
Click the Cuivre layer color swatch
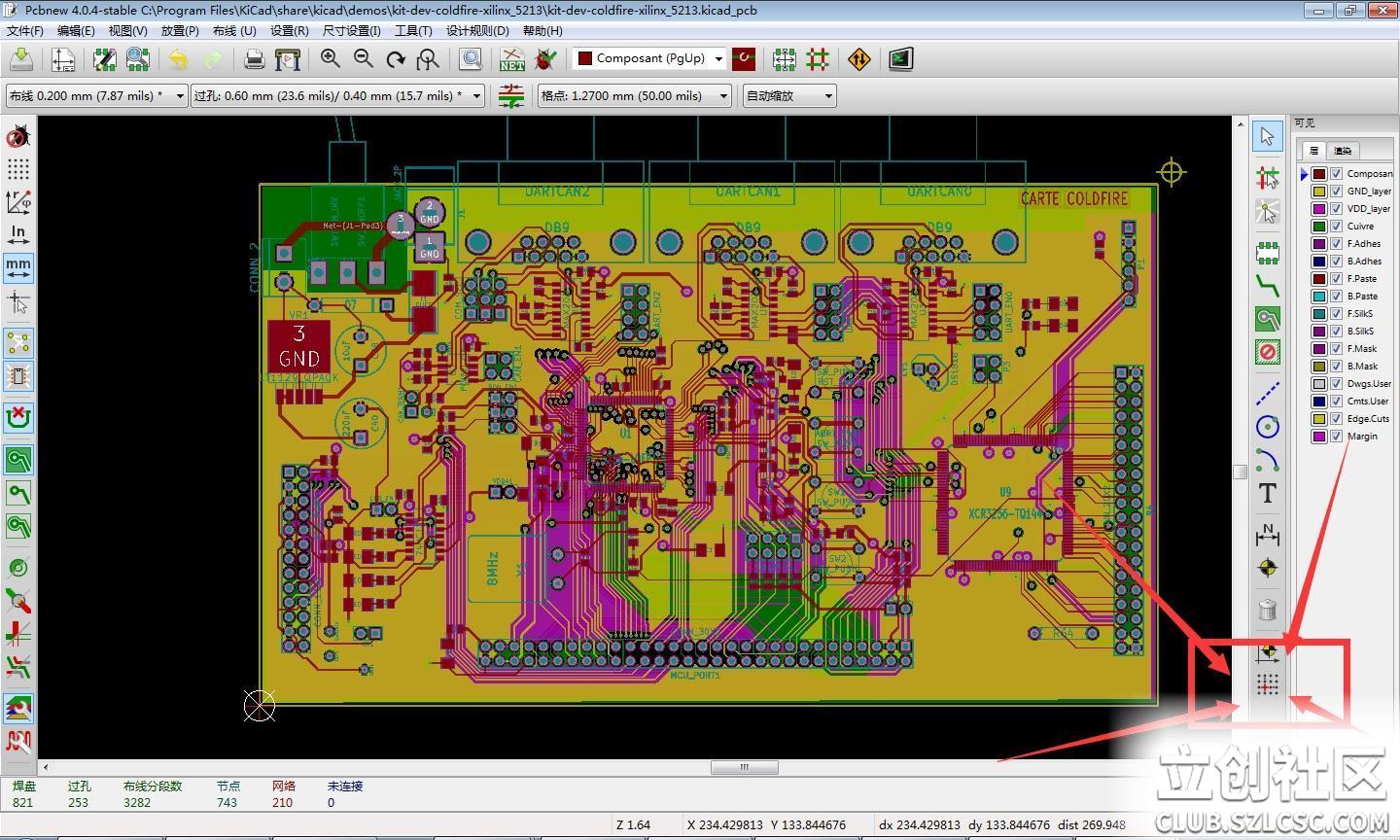[x=1319, y=227]
